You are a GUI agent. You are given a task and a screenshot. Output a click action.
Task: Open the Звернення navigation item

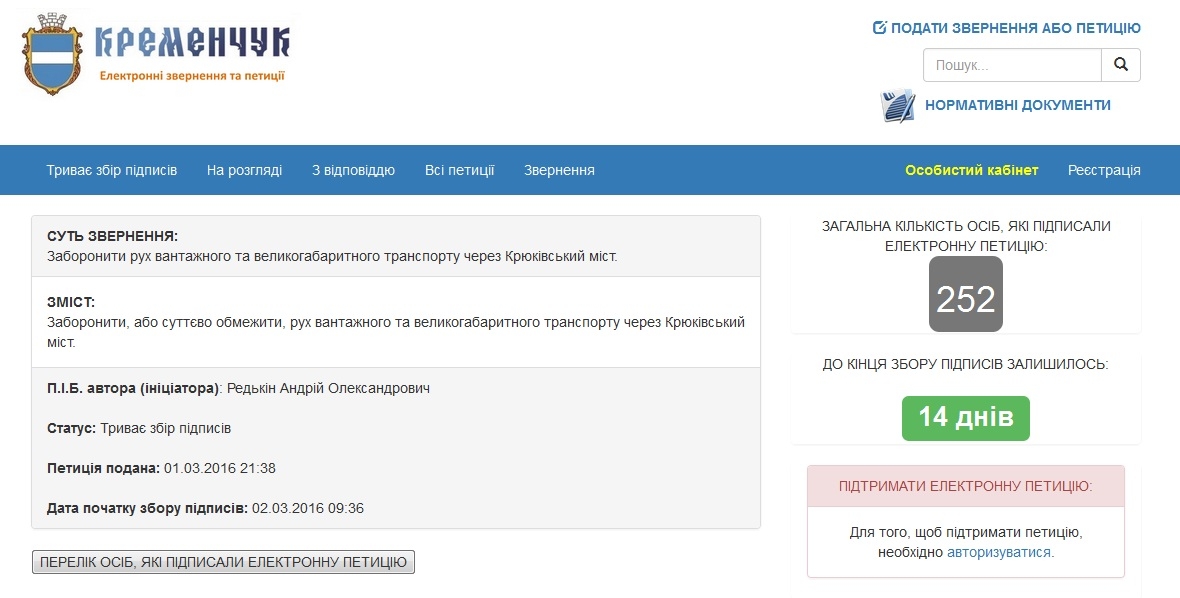coord(559,170)
